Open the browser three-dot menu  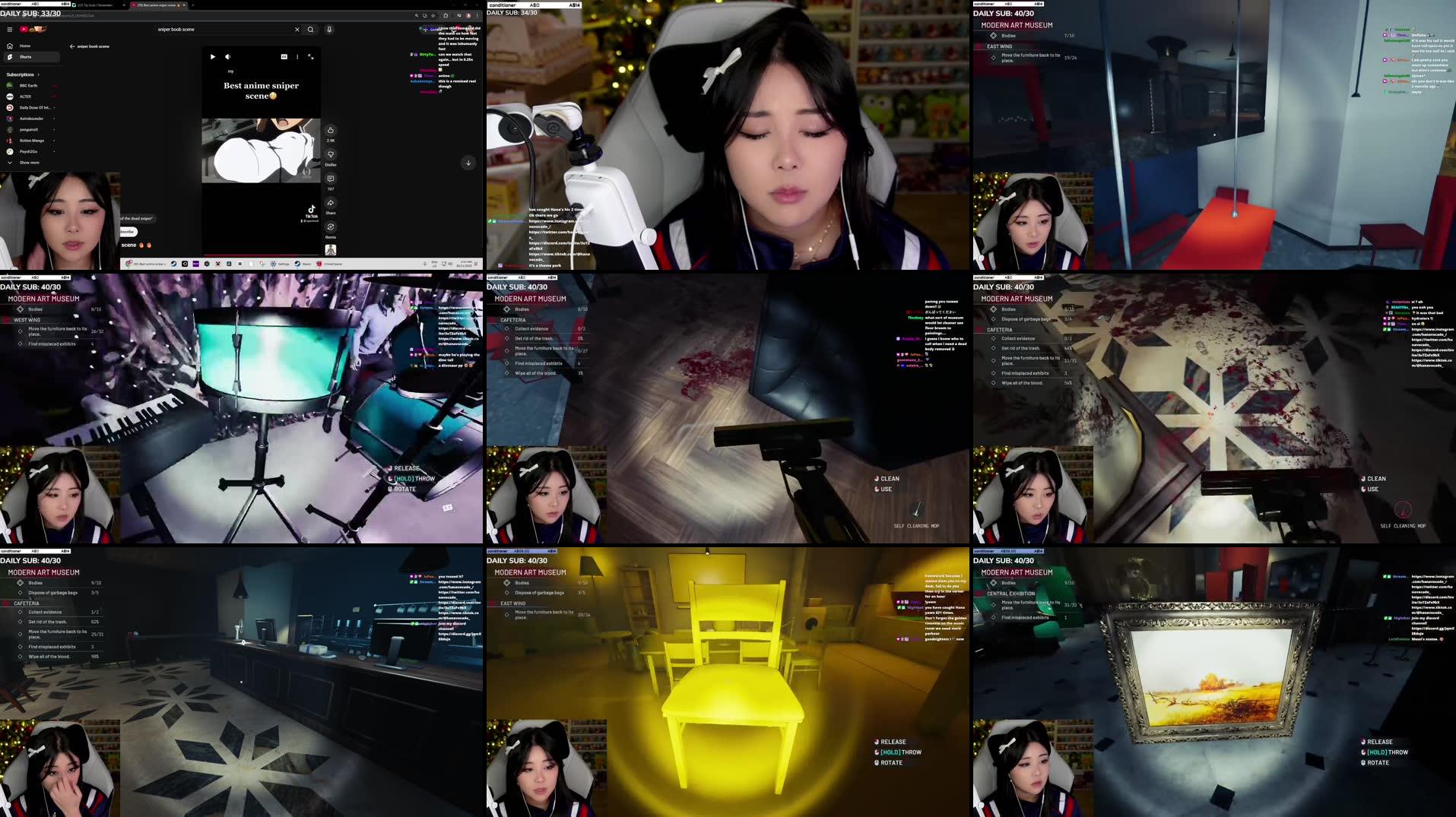pos(478,15)
